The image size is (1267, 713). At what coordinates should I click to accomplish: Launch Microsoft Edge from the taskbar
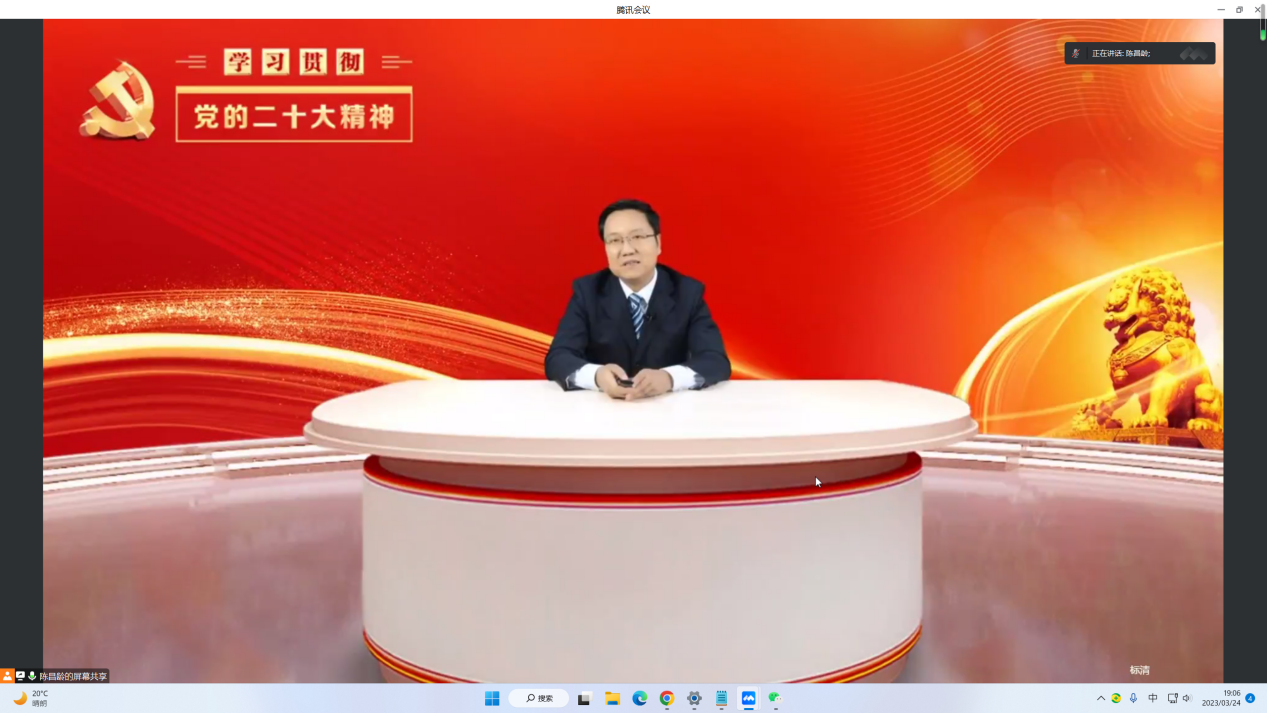tap(640, 698)
